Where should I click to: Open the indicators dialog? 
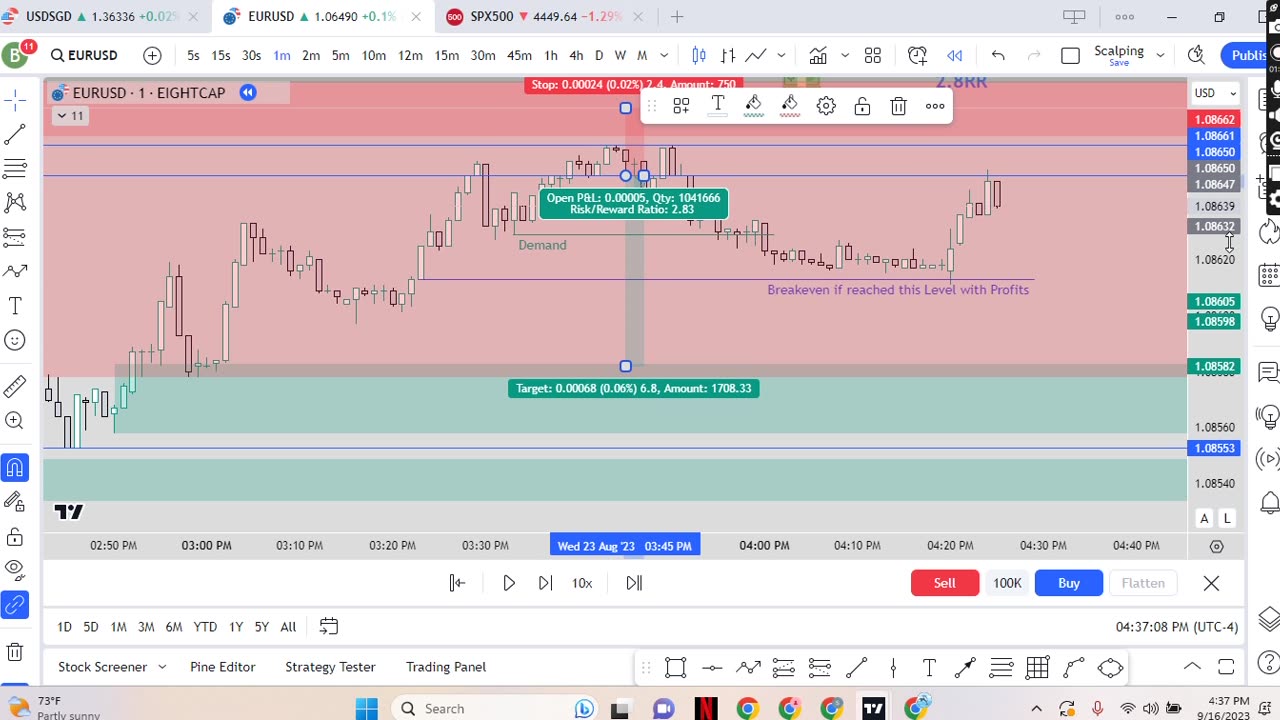[818, 55]
